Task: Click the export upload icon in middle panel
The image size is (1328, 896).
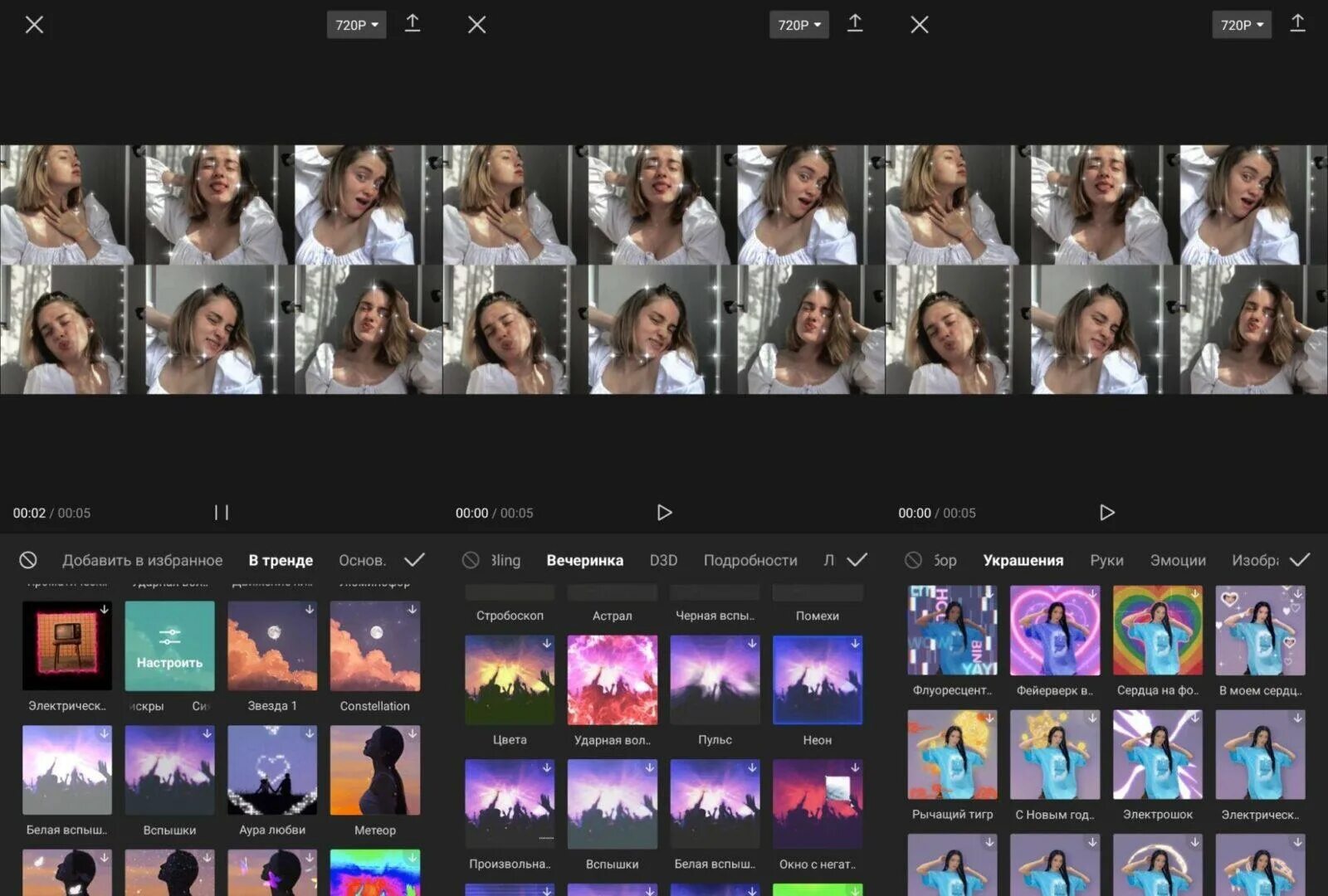Action: [x=855, y=24]
